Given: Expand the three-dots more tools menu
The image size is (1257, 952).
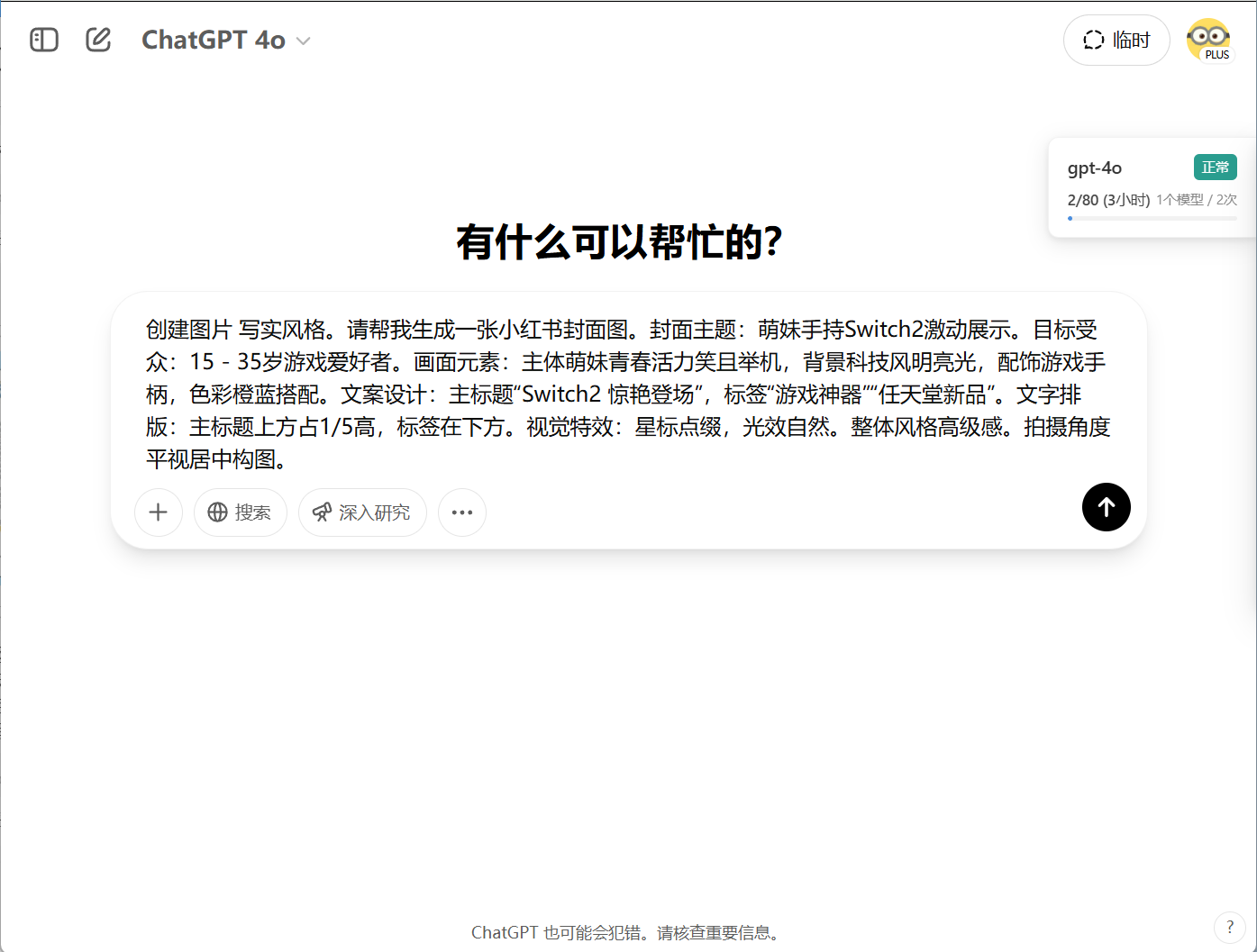Looking at the screenshot, I should tap(462, 512).
